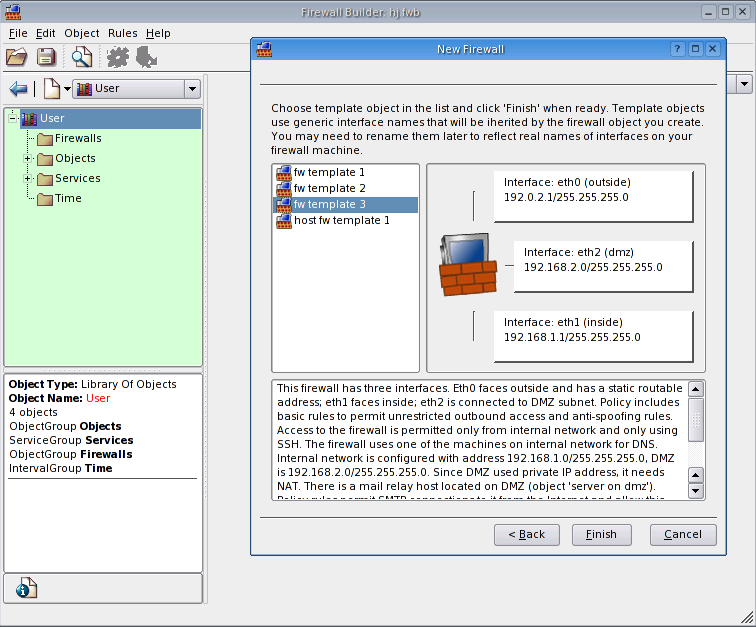Viewport: 756px width, 627px height.
Task: Click the Time folder icon
Action: click(x=45, y=199)
